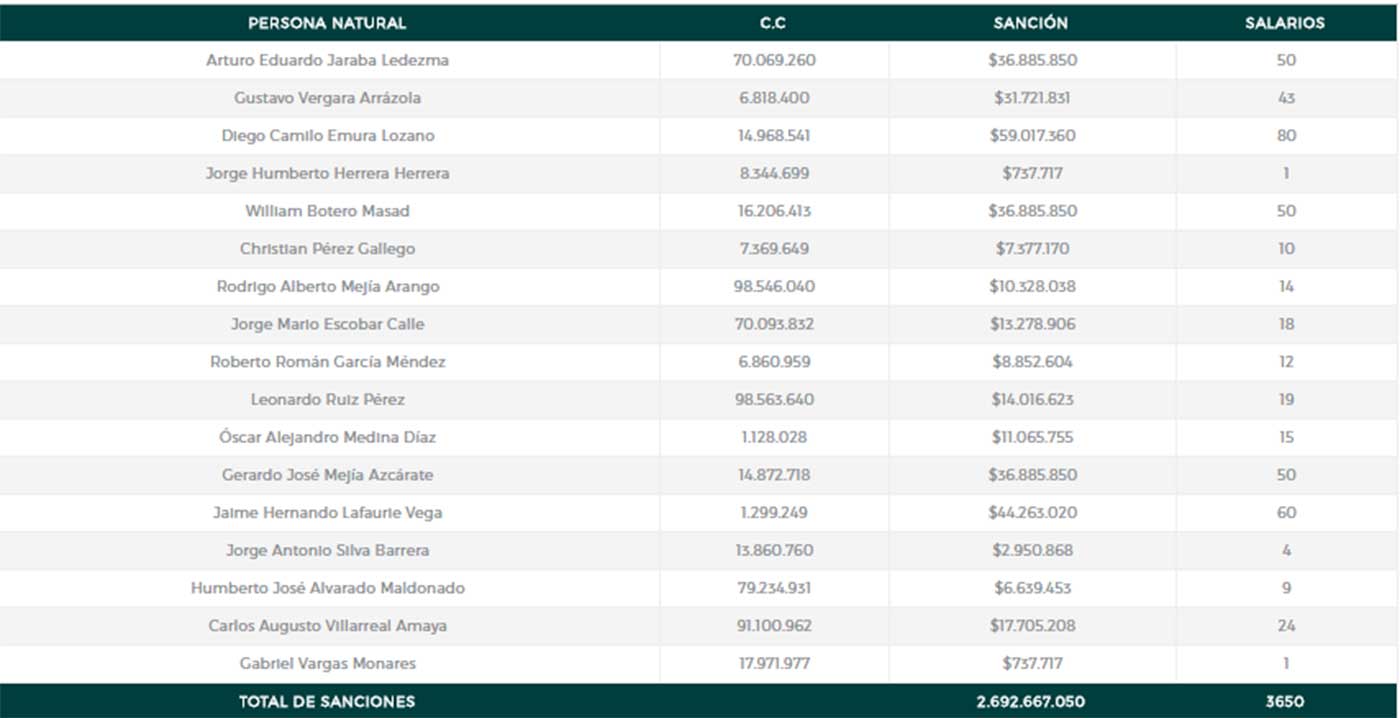The height and width of the screenshot is (718, 1400).
Task: Select William Botero Masad's sanction amount
Action: (x=1032, y=211)
